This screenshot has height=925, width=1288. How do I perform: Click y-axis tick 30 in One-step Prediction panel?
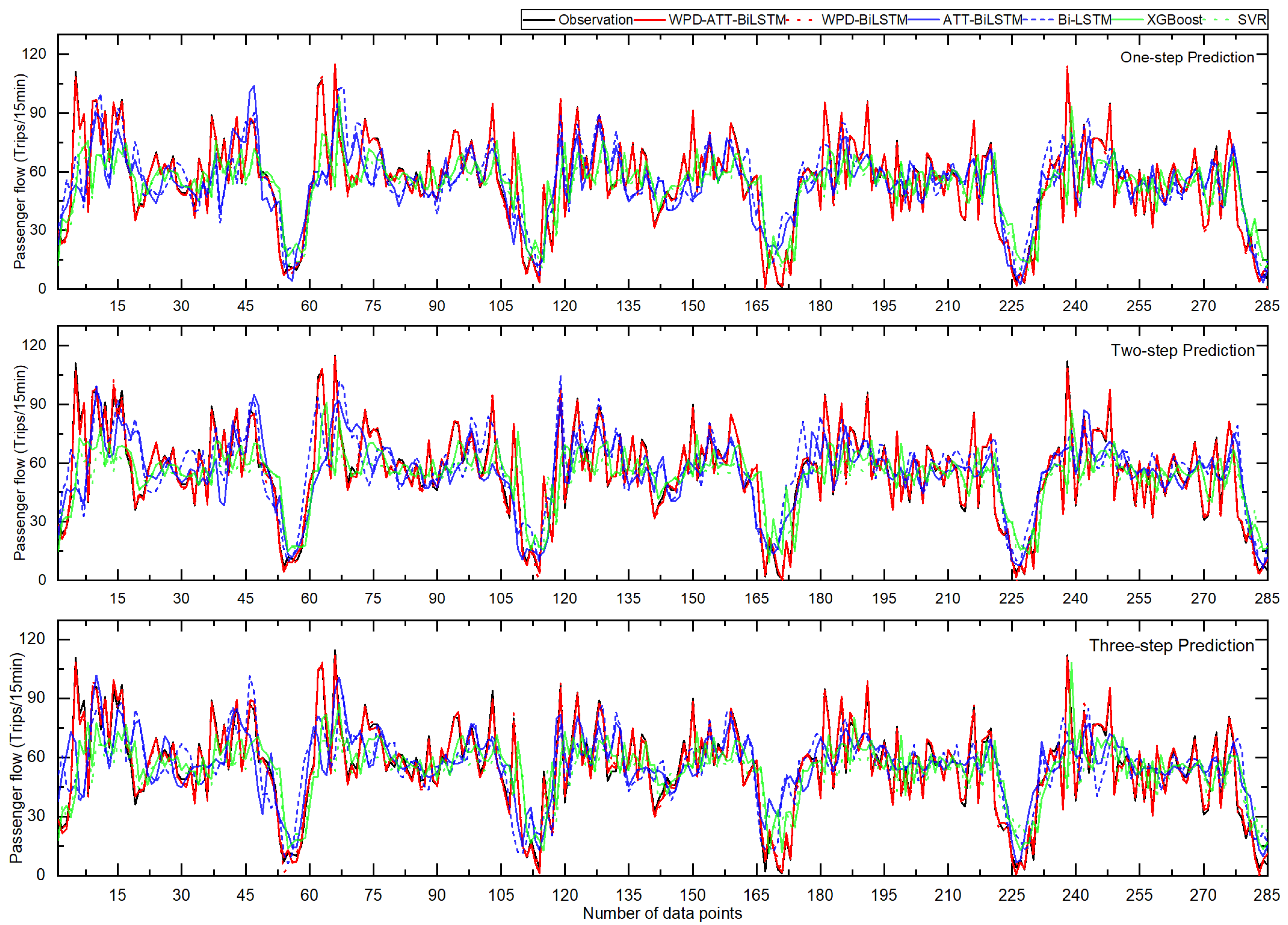(38, 230)
